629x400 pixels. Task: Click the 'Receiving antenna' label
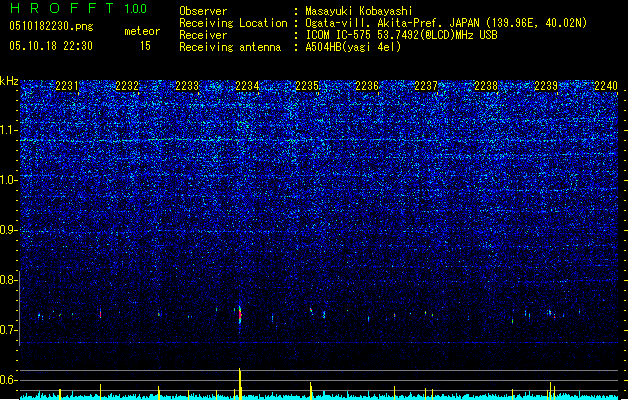click(x=230, y=47)
